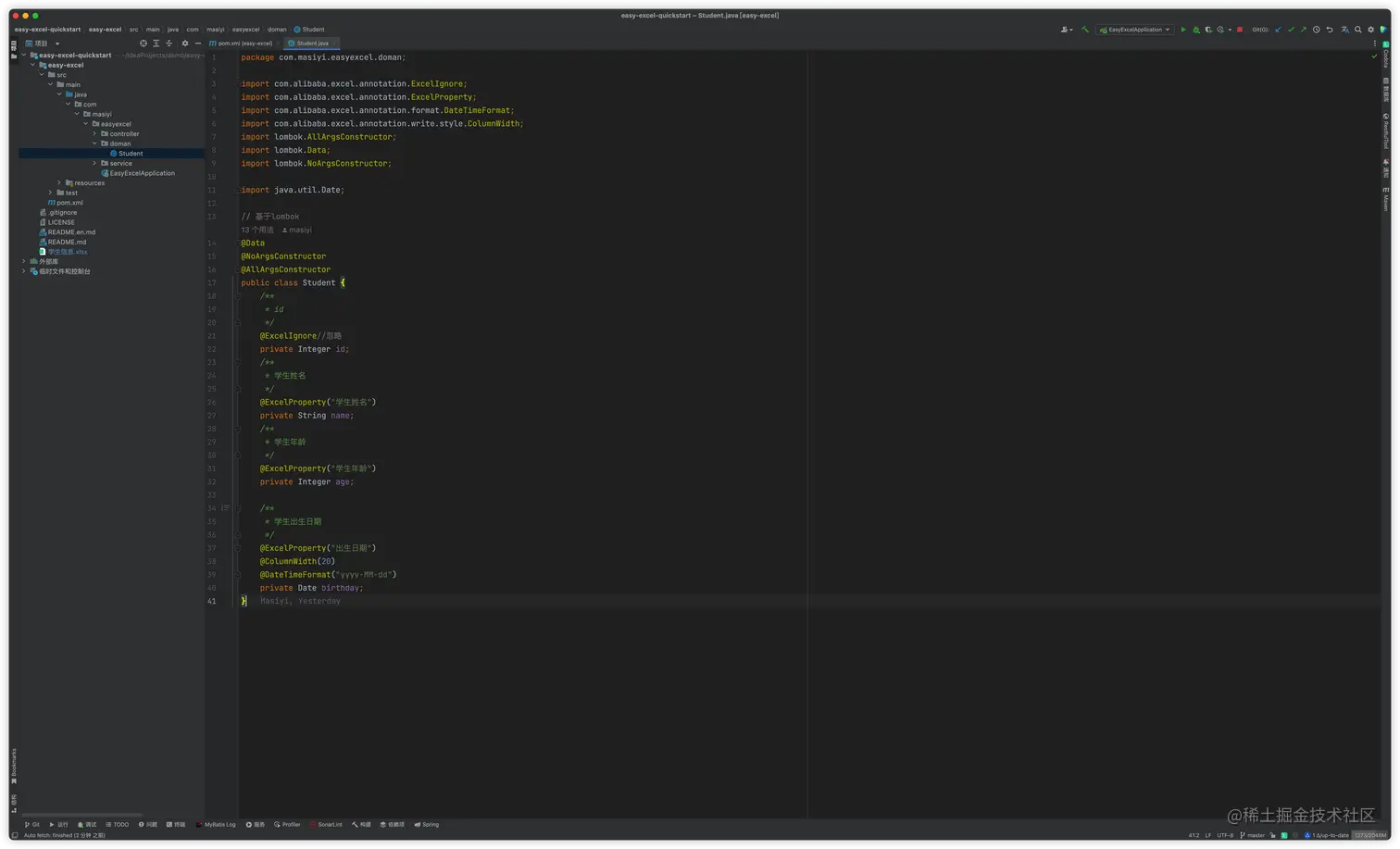1400x849 pixels.
Task: Open user account dropdown in toolbar
Action: [x=1067, y=30]
